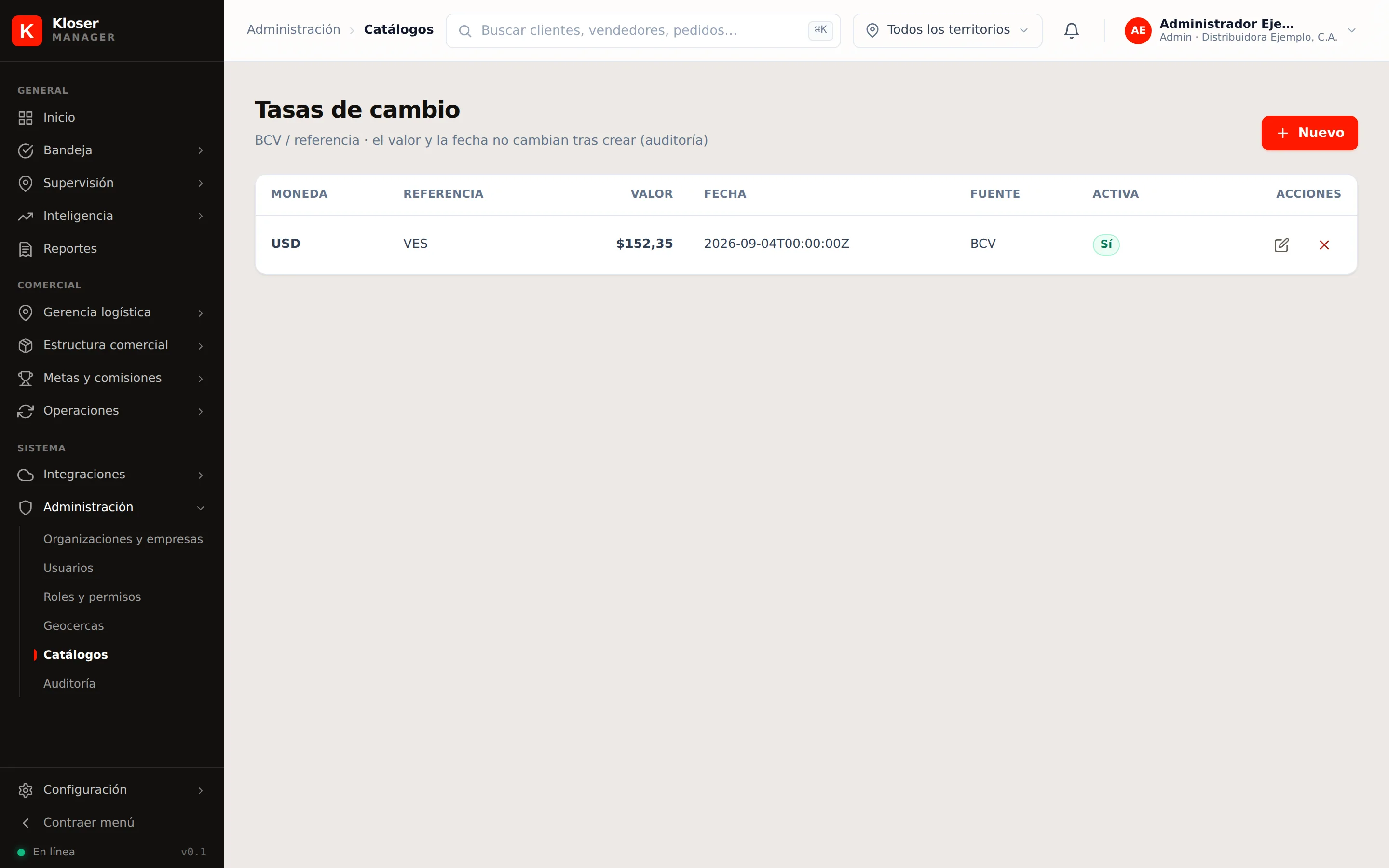
Task: Click the Sí active status badge
Action: [1105, 244]
